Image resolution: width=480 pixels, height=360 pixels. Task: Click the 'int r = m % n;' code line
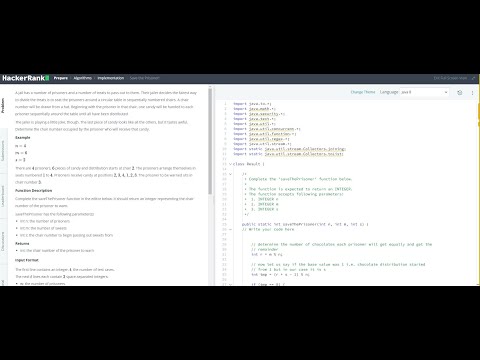[x=267, y=254]
